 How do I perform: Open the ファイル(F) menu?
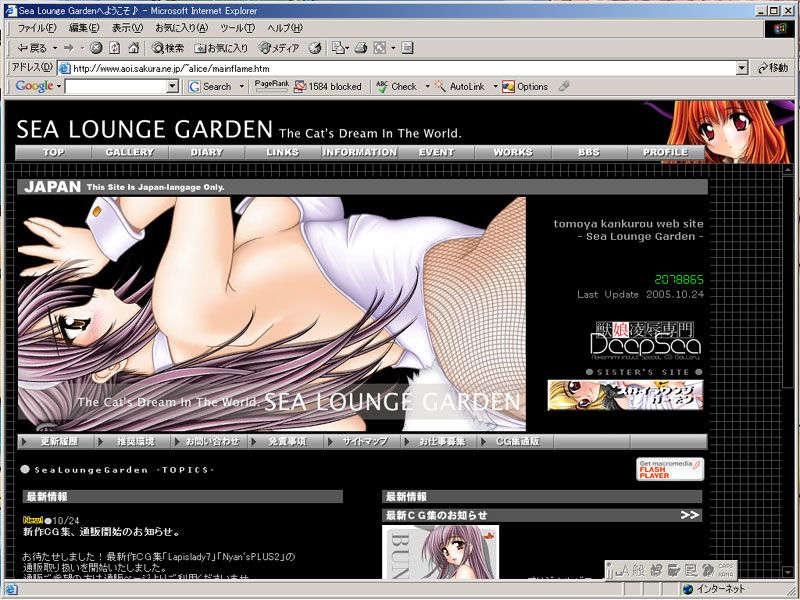pos(37,28)
